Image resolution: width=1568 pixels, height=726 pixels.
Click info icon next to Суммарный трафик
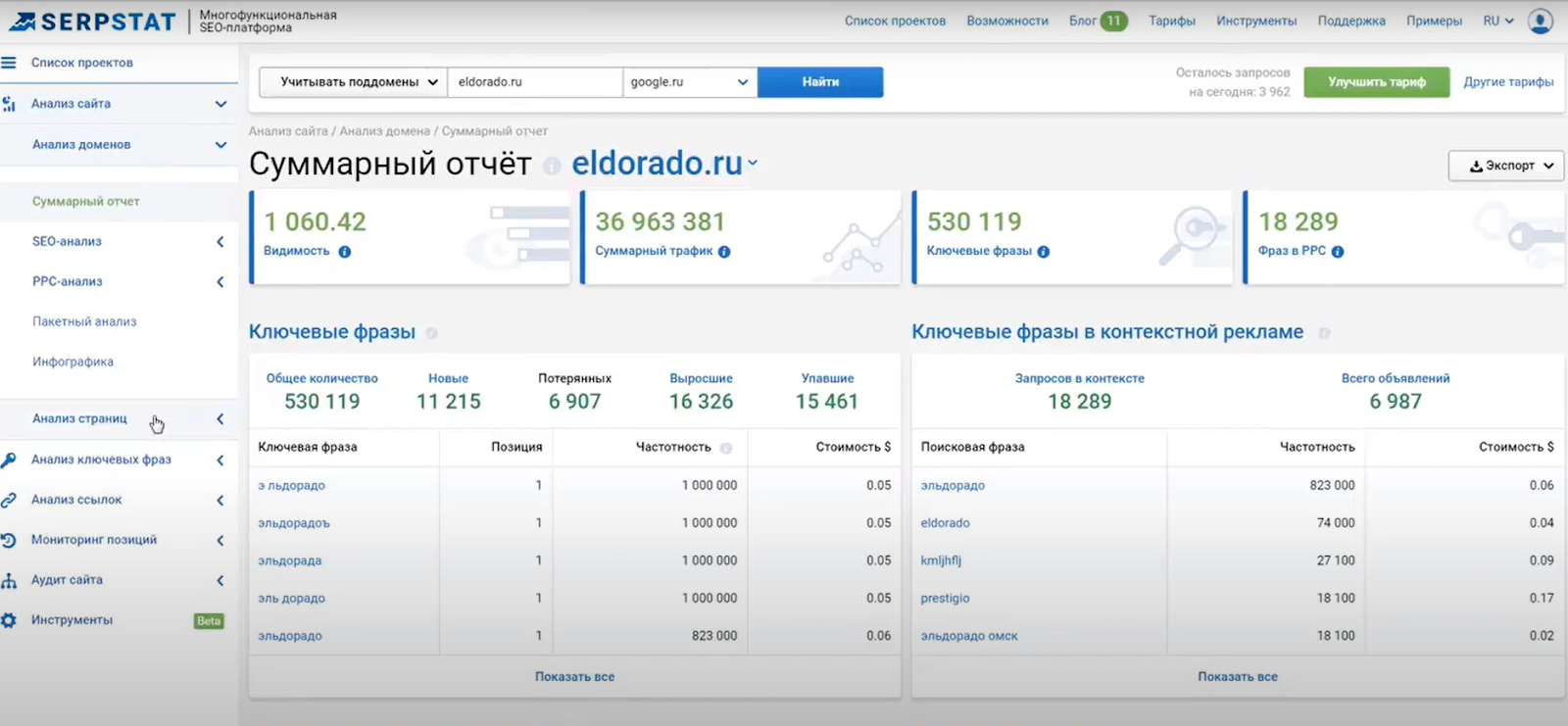724,252
